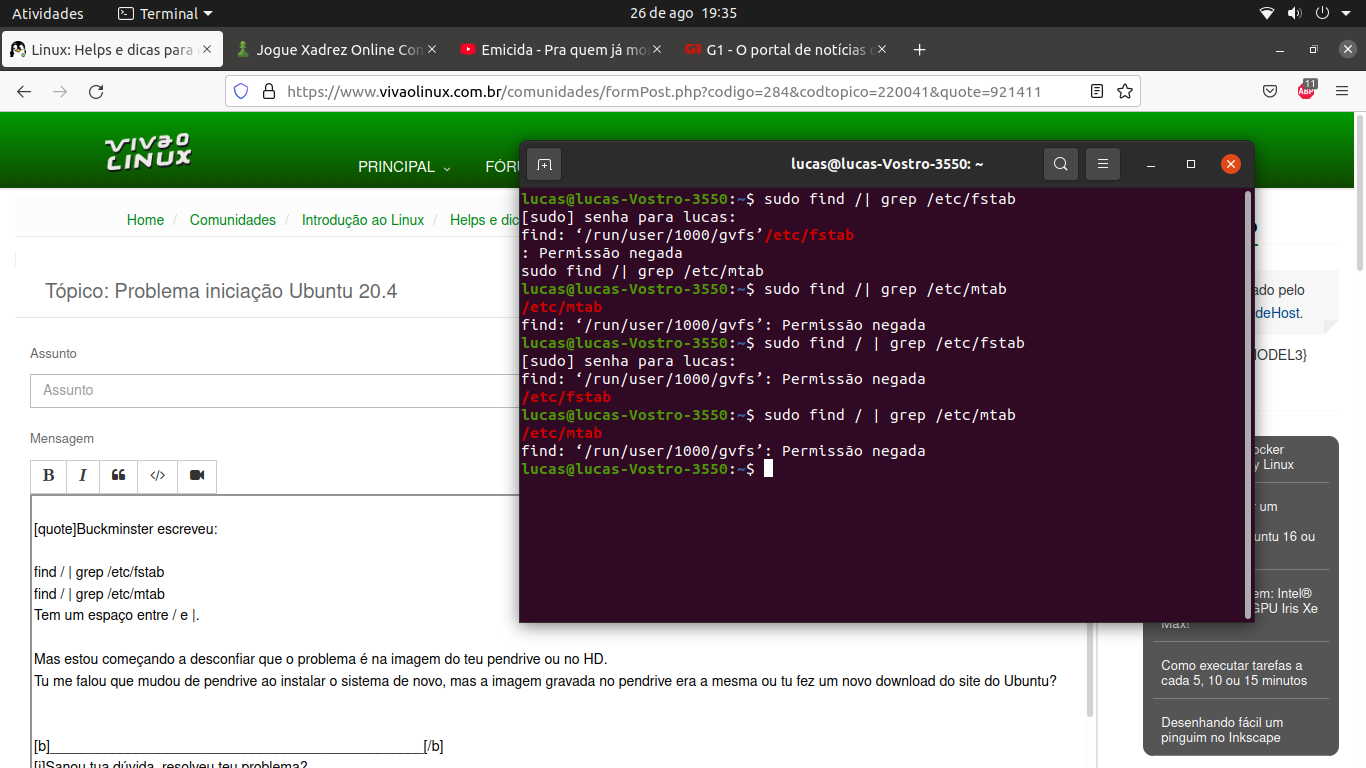
Task: Click the tracking protection shield icon
Action: point(240,91)
